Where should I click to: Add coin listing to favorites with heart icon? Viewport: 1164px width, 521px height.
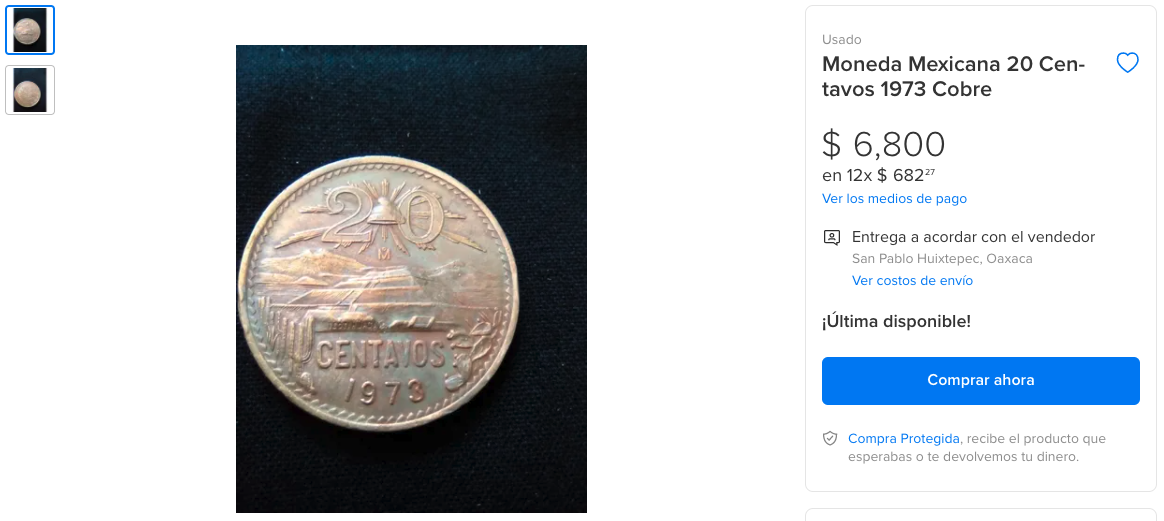pyautogui.click(x=1127, y=64)
